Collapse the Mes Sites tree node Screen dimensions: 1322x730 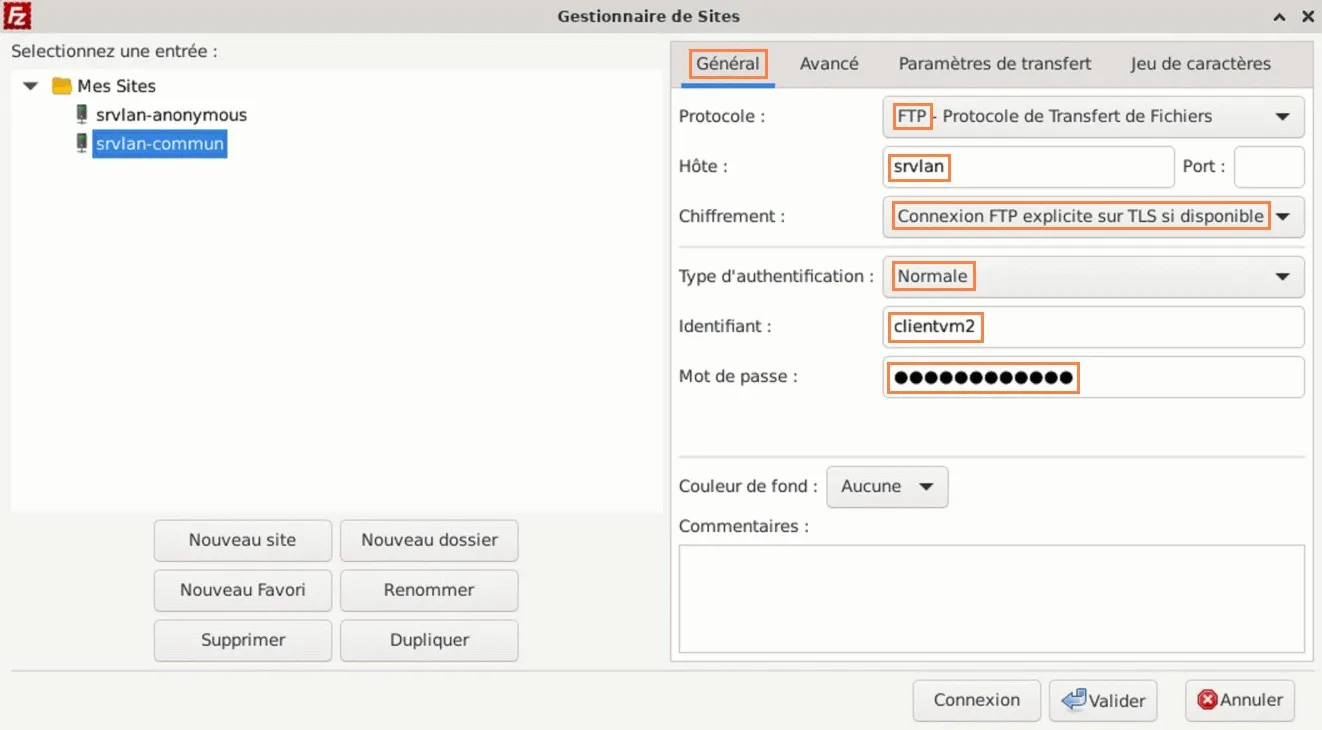pos(31,86)
